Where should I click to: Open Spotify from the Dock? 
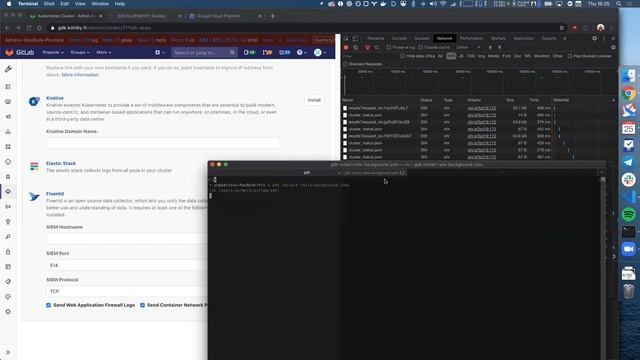[x=629, y=214]
